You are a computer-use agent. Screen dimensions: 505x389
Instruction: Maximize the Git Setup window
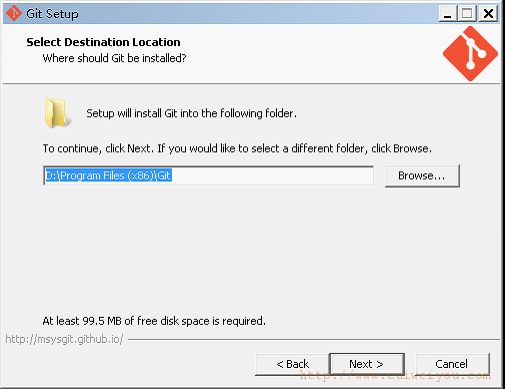coord(467,14)
